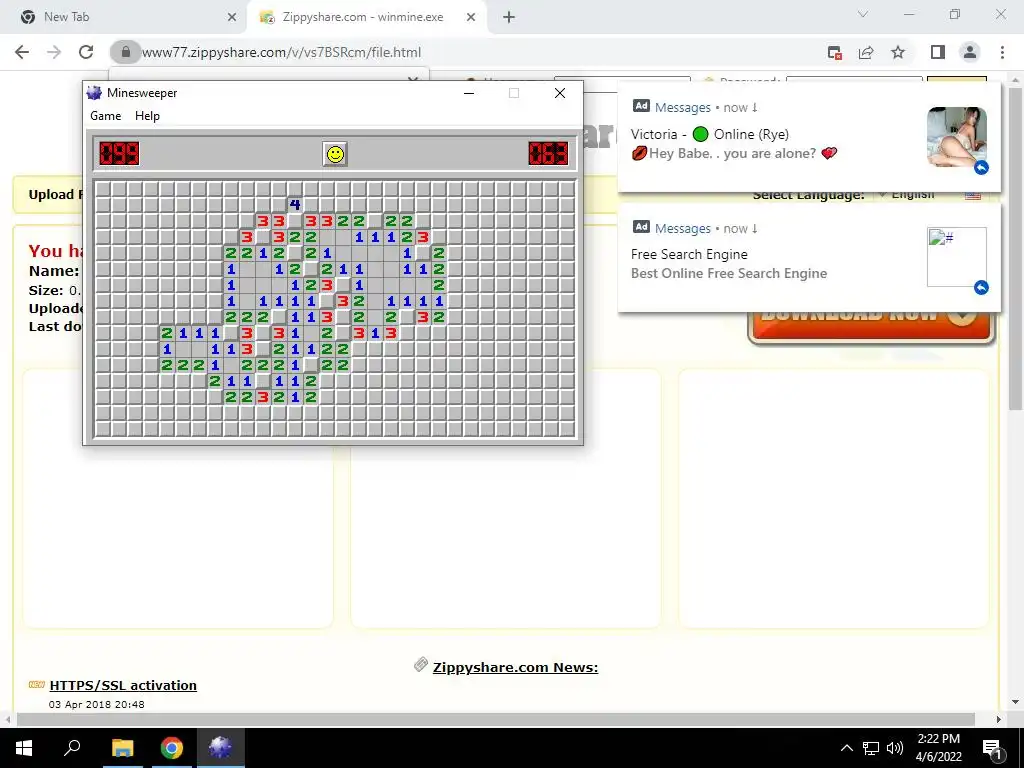Open the Windows Start menu

tap(23, 748)
